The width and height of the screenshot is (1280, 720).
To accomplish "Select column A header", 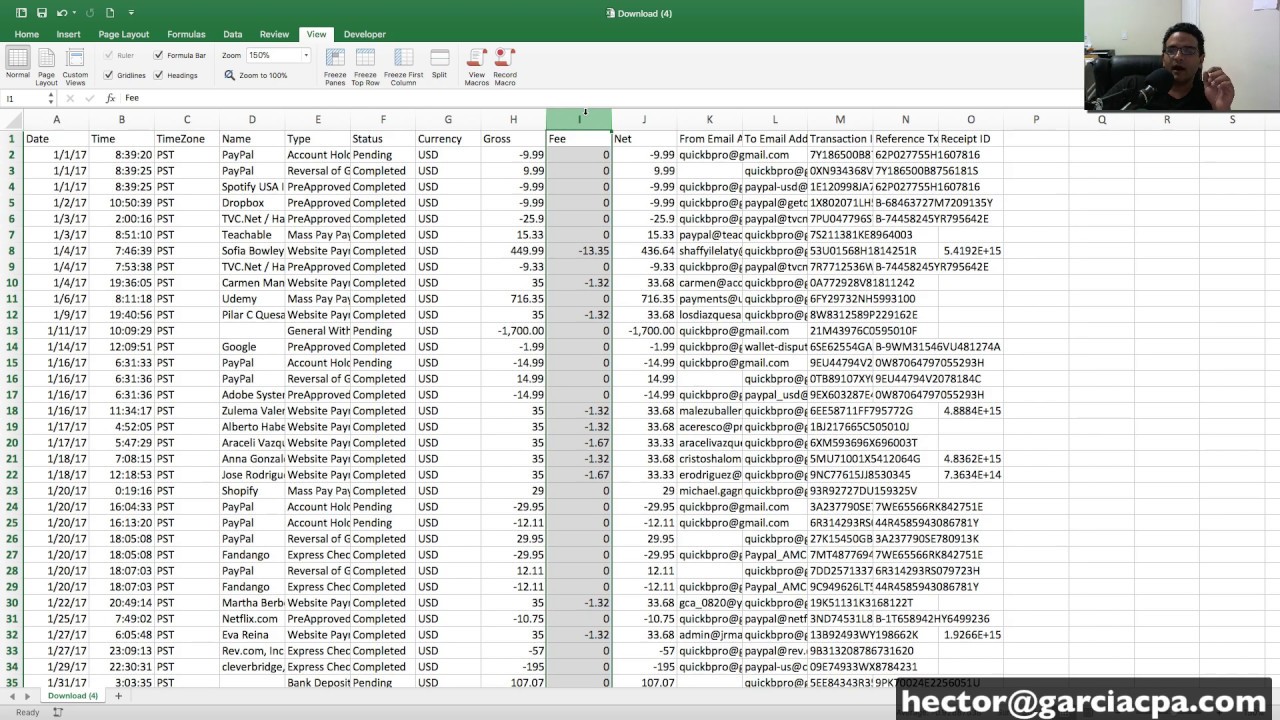I will (56, 120).
